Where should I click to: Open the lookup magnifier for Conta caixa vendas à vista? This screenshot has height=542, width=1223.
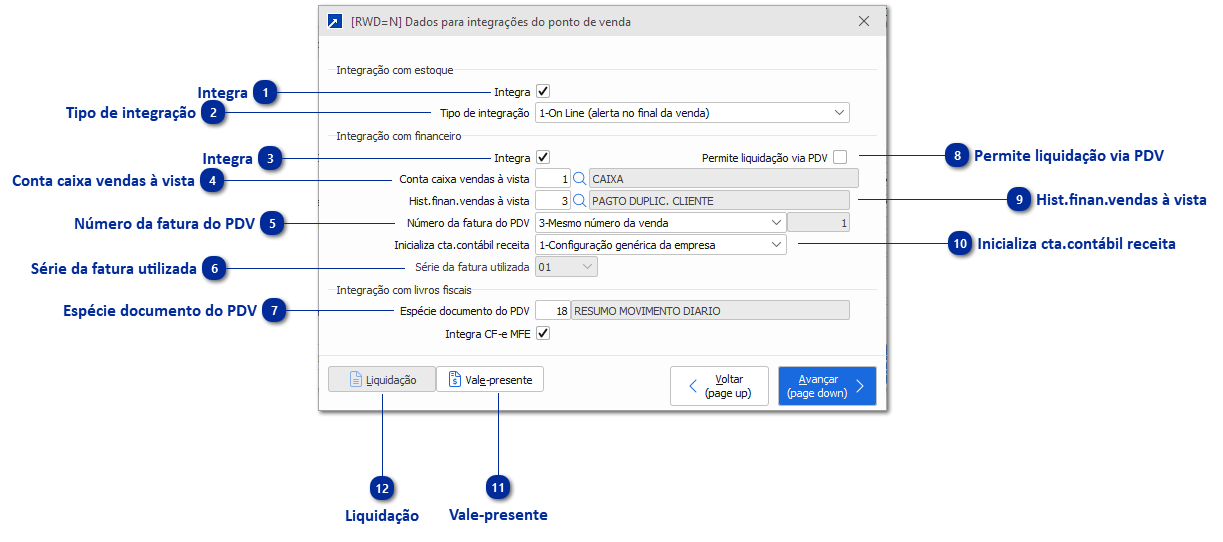tap(579, 180)
